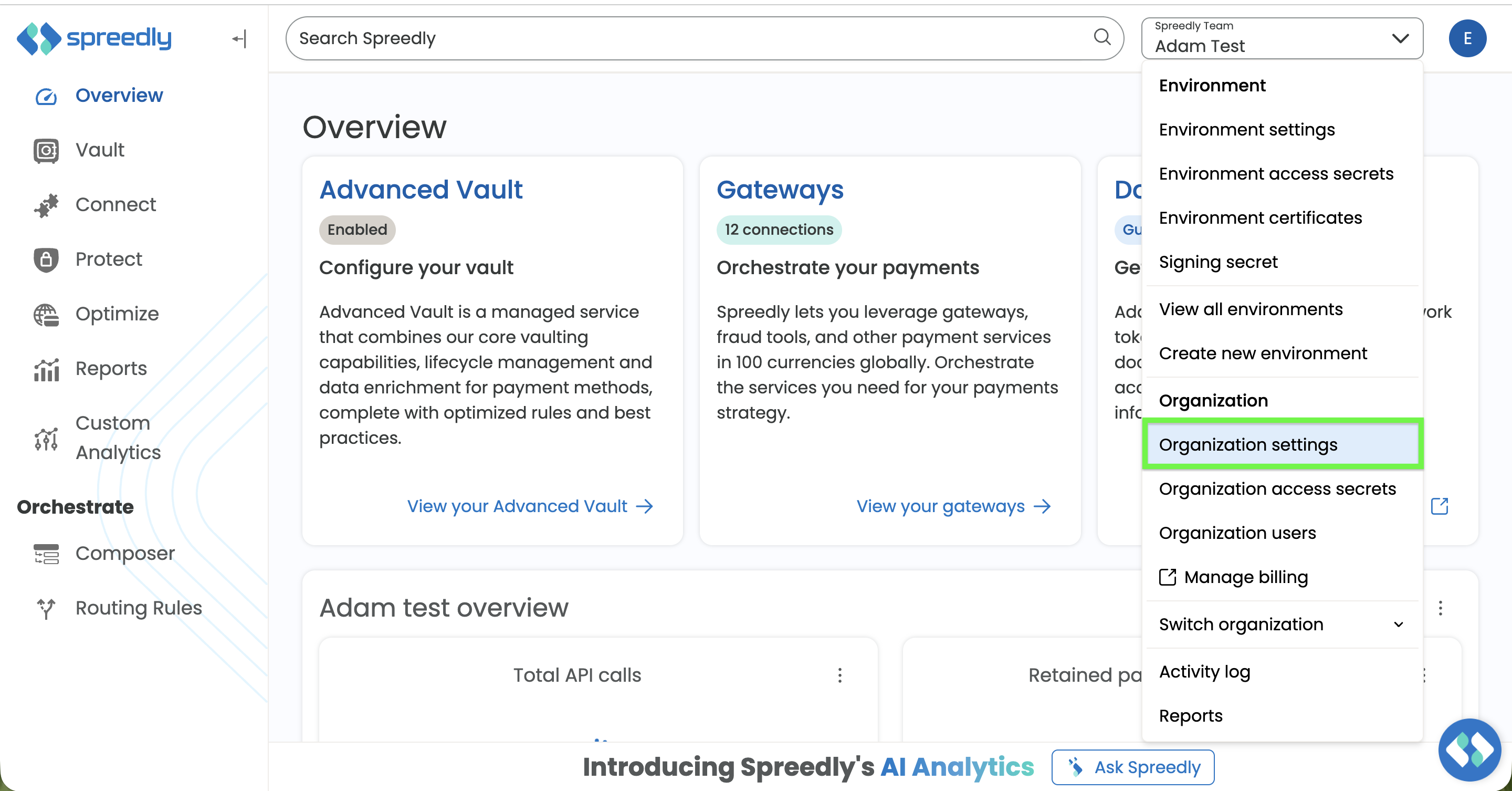Open the user avatar E menu
This screenshot has width=1512, height=791.
pyautogui.click(x=1467, y=39)
